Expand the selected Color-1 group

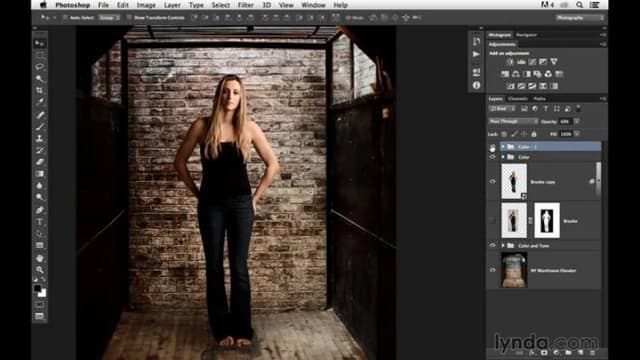tap(503, 147)
